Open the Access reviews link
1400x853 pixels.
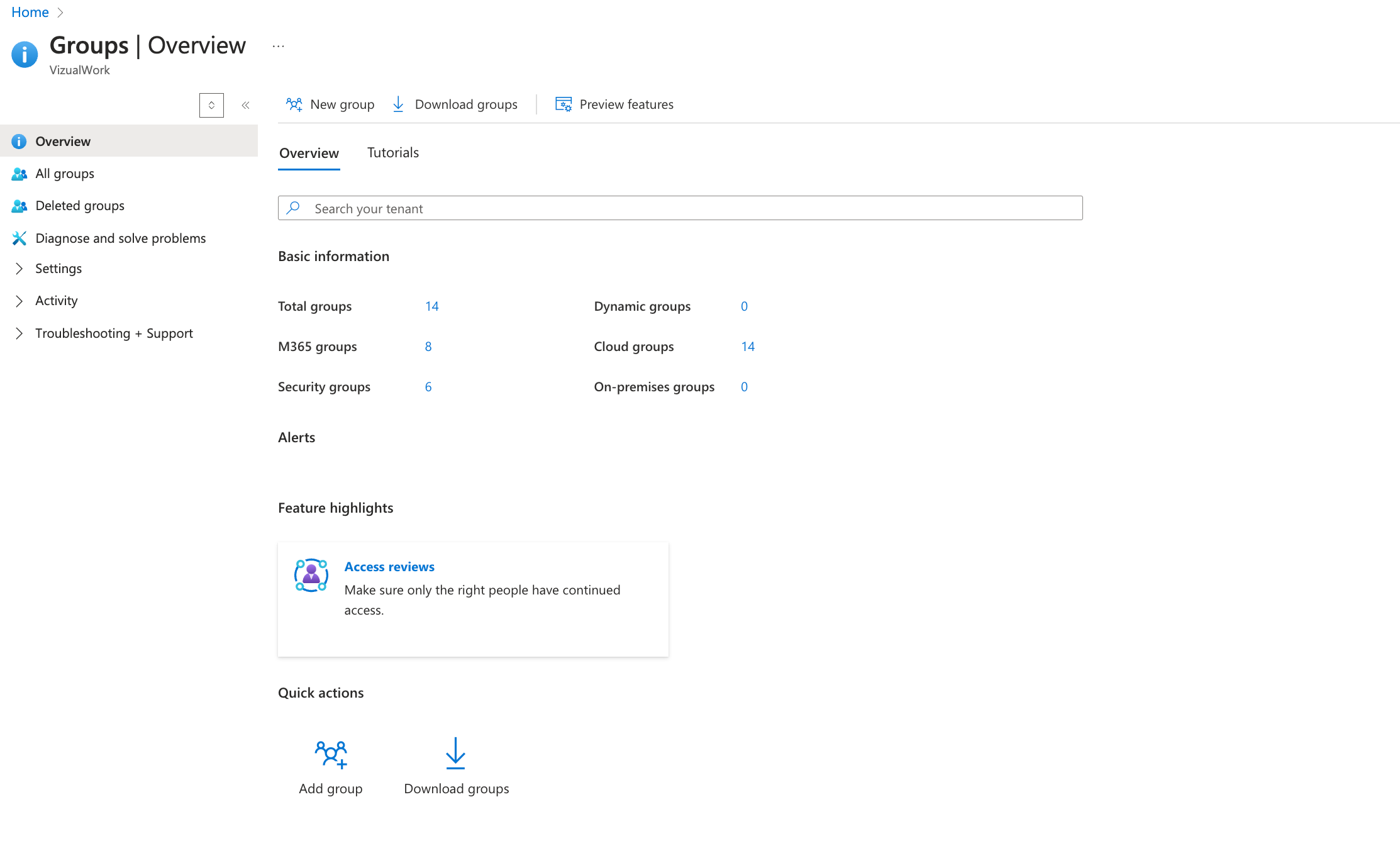(389, 567)
